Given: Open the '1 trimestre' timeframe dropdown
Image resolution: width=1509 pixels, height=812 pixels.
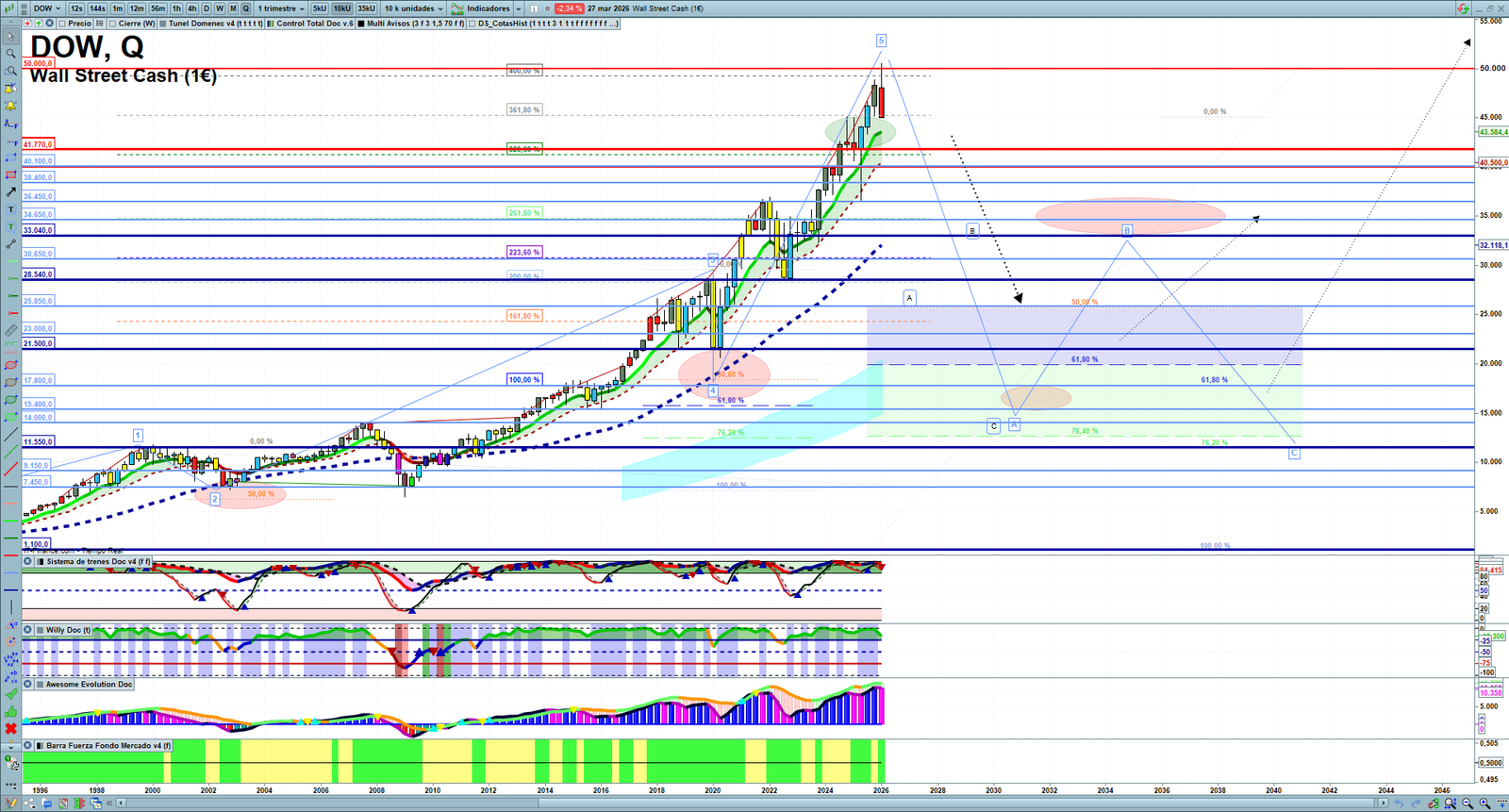Looking at the screenshot, I should coord(281,8).
